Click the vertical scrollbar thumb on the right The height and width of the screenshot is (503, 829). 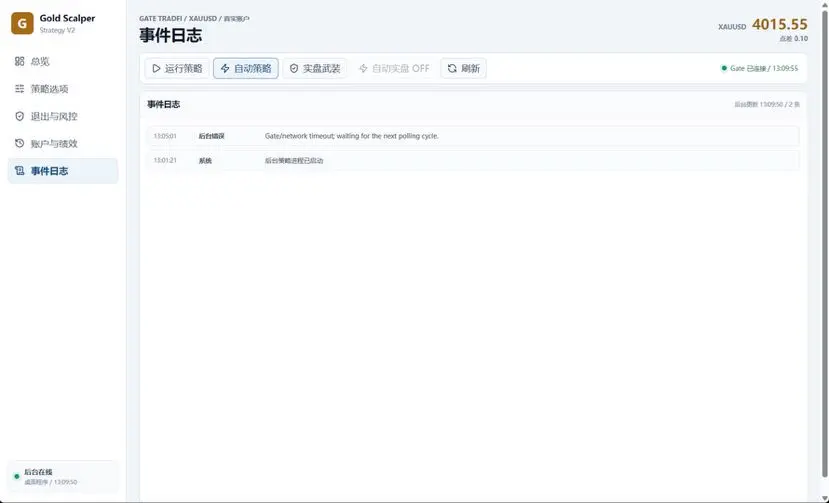[825, 243]
